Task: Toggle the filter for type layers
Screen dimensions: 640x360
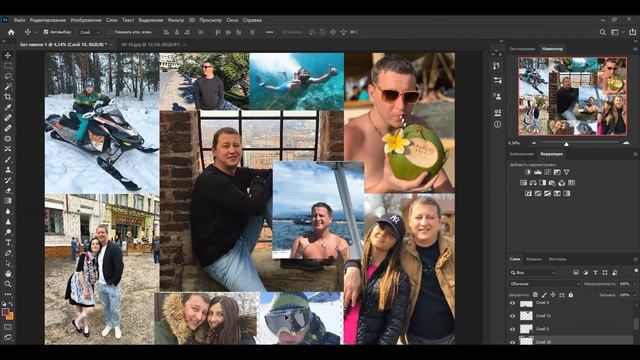Action: pyautogui.click(x=595, y=273)
